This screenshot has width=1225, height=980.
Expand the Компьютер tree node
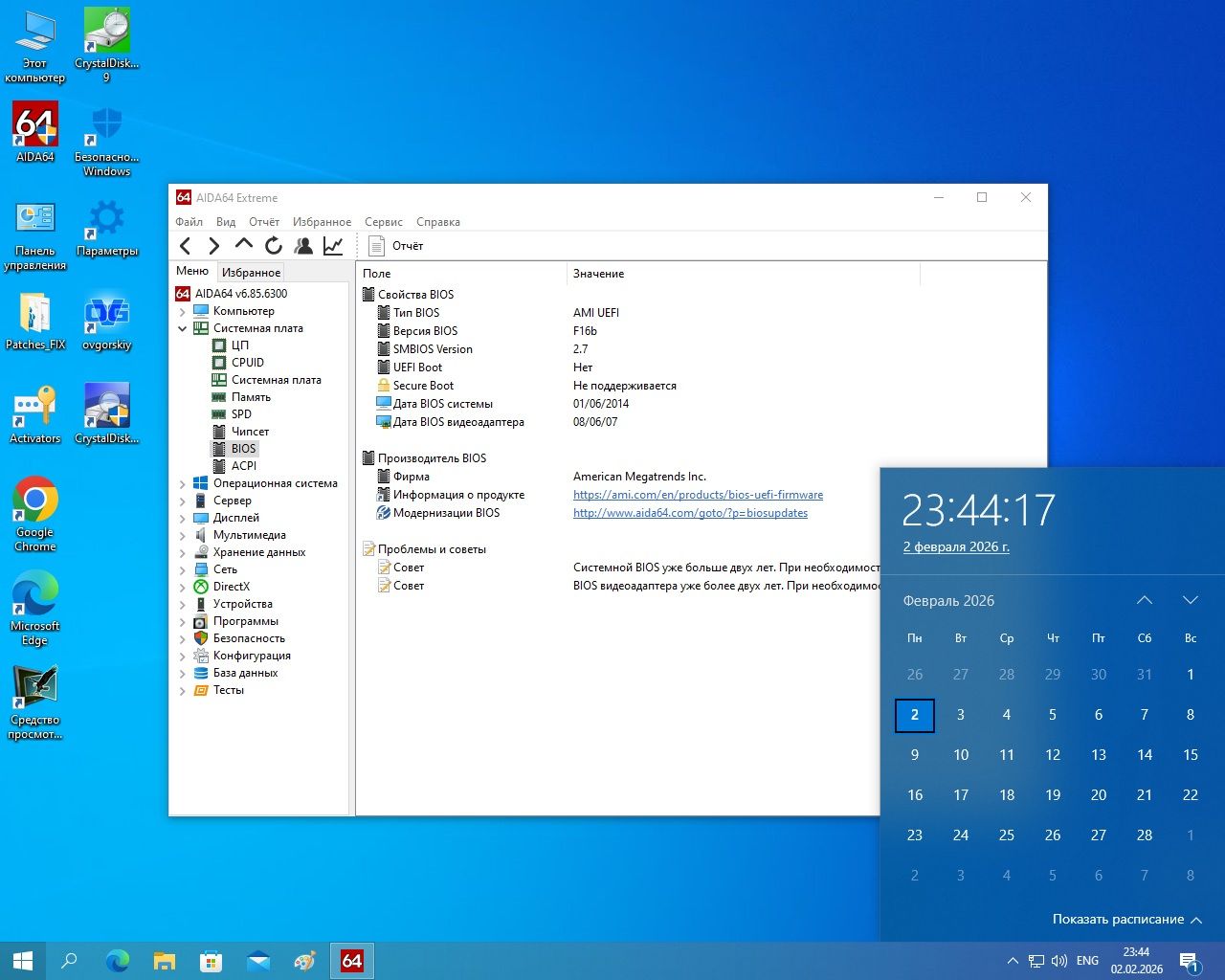point(182,311)
